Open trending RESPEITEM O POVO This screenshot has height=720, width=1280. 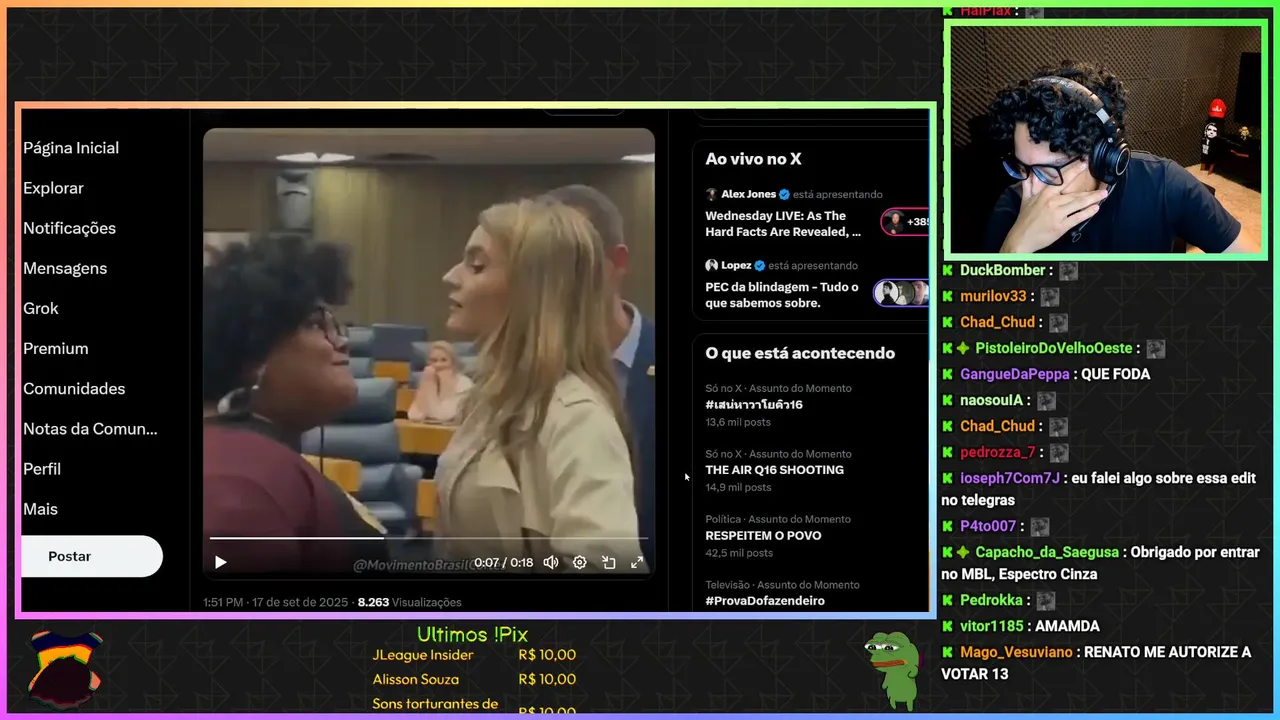pos(763,535)
